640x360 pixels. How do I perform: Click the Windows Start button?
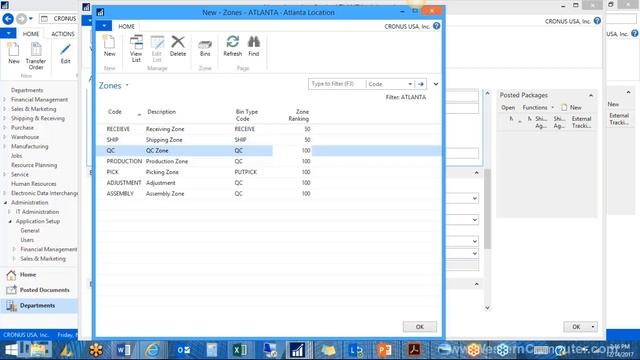pos(11,350)
